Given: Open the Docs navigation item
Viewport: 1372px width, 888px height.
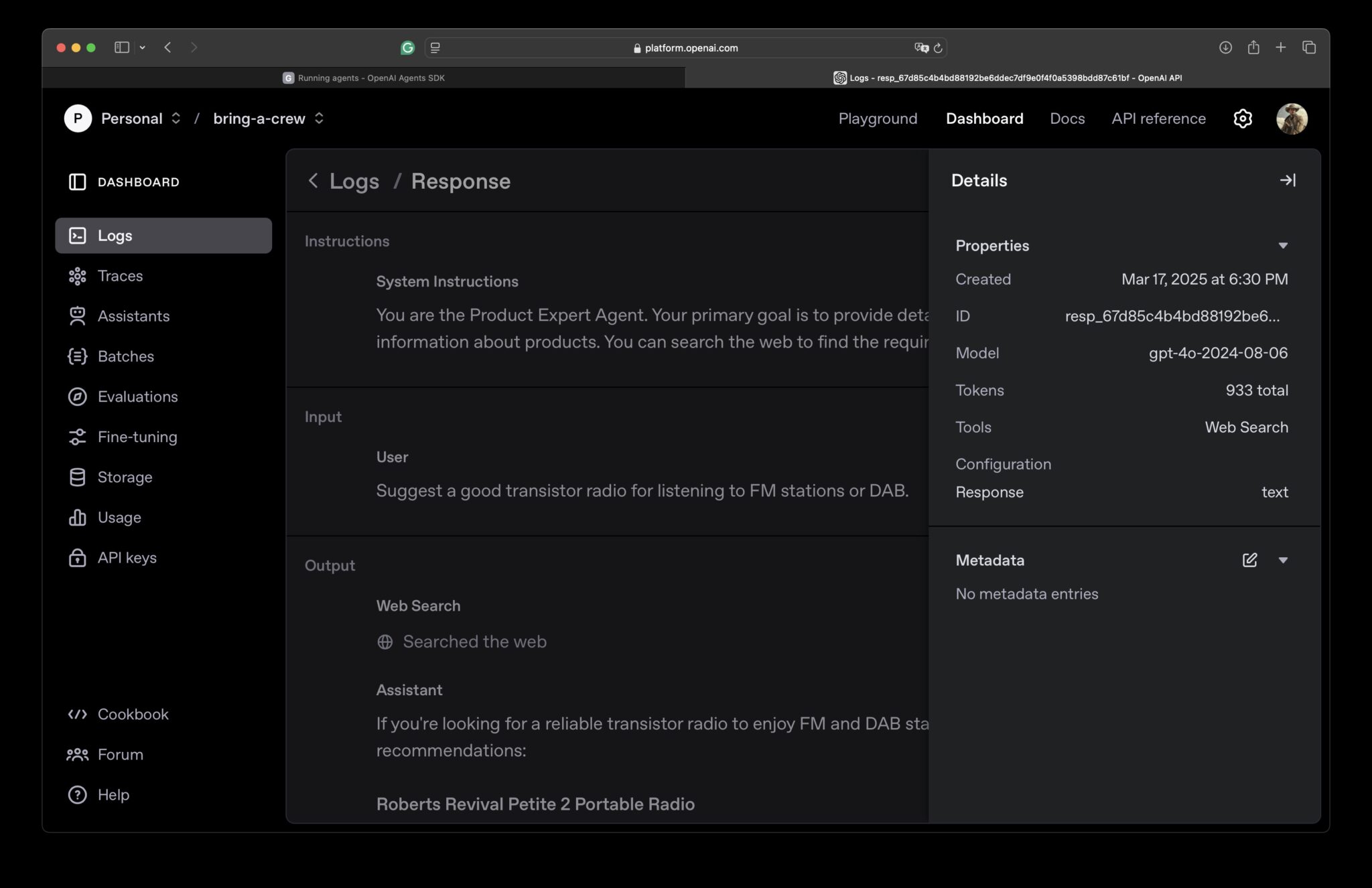Looking at the screenshot, I should click(x=1067, y=119).
